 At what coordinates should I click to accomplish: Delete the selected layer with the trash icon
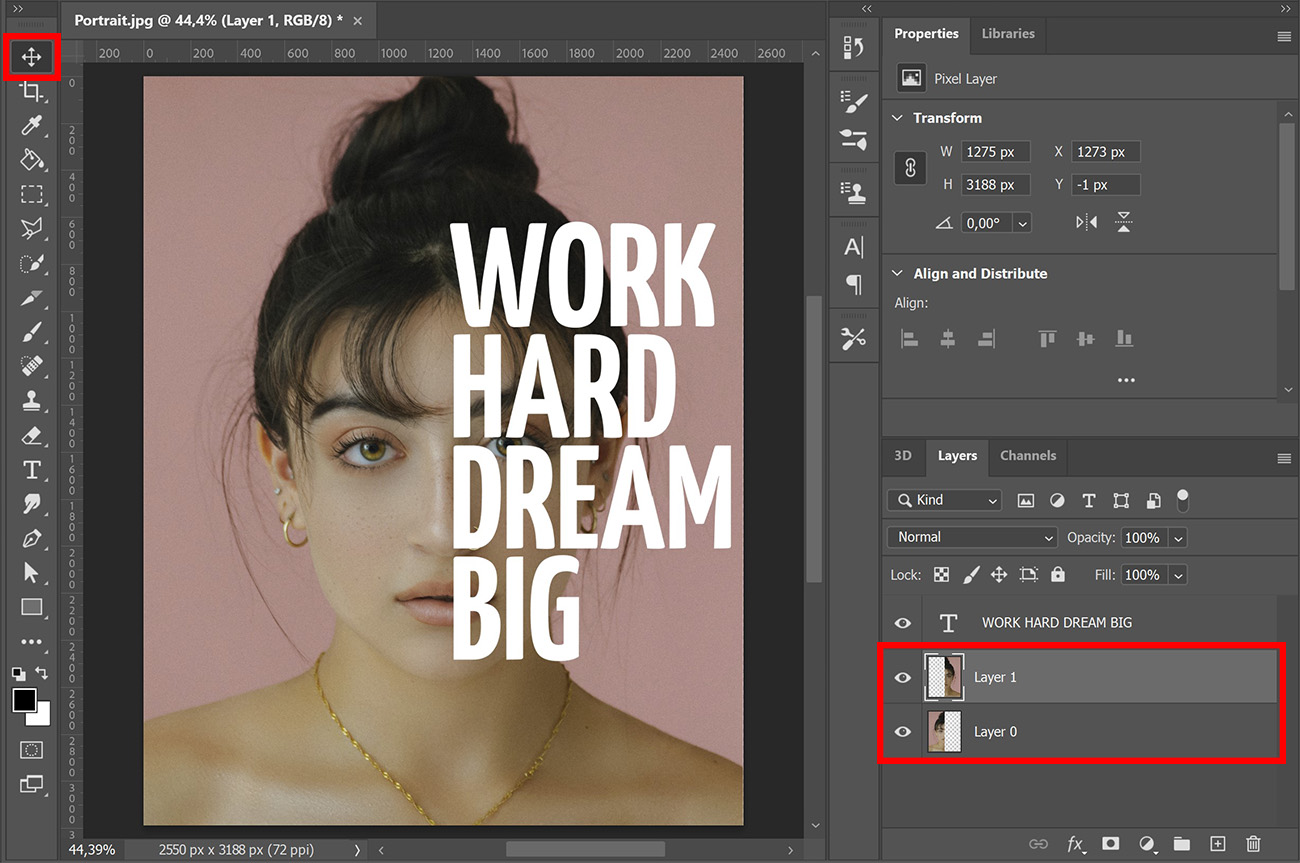coord(1253,844)
